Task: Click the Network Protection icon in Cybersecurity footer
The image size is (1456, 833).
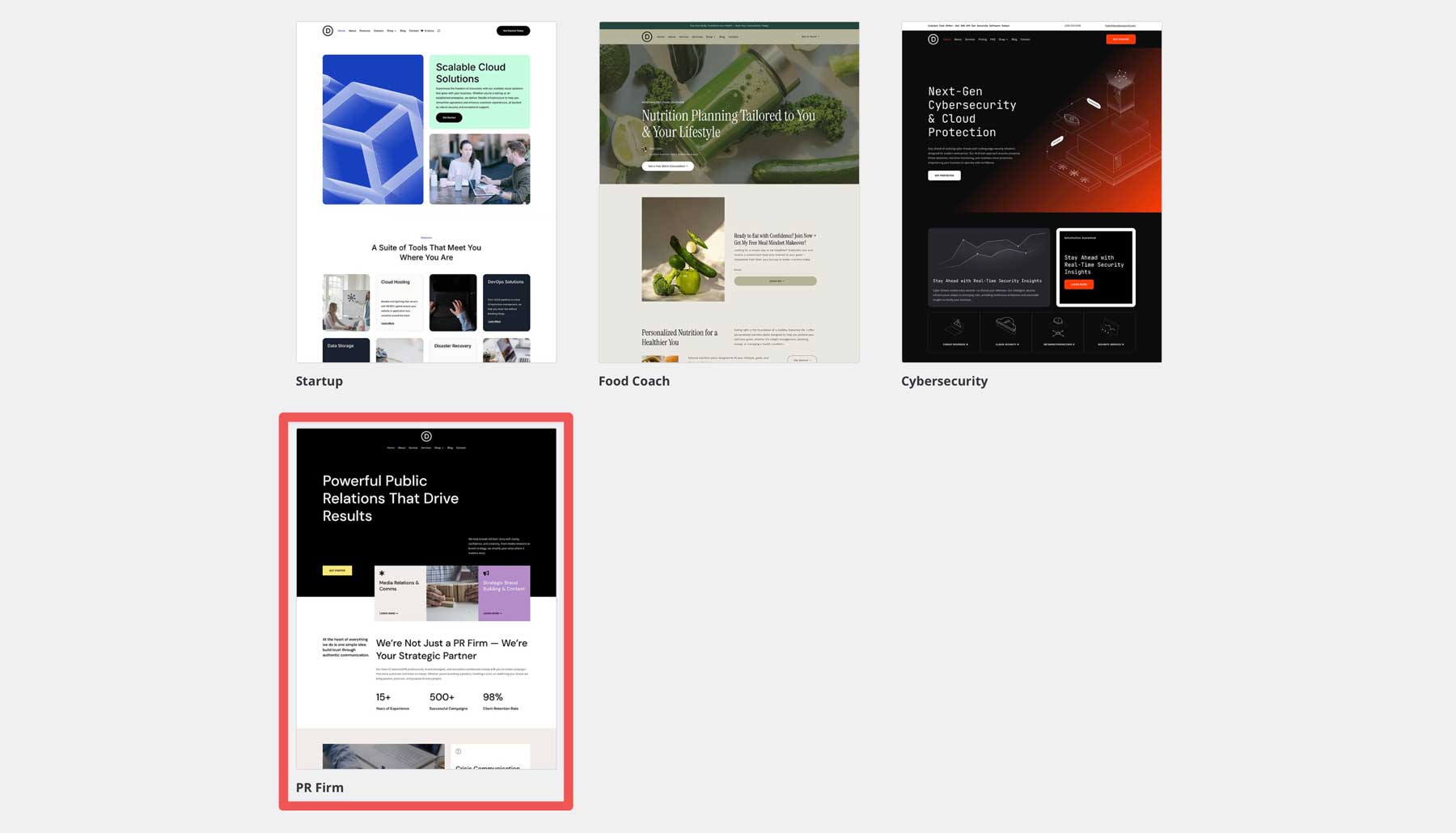Action: [1058, 325]
